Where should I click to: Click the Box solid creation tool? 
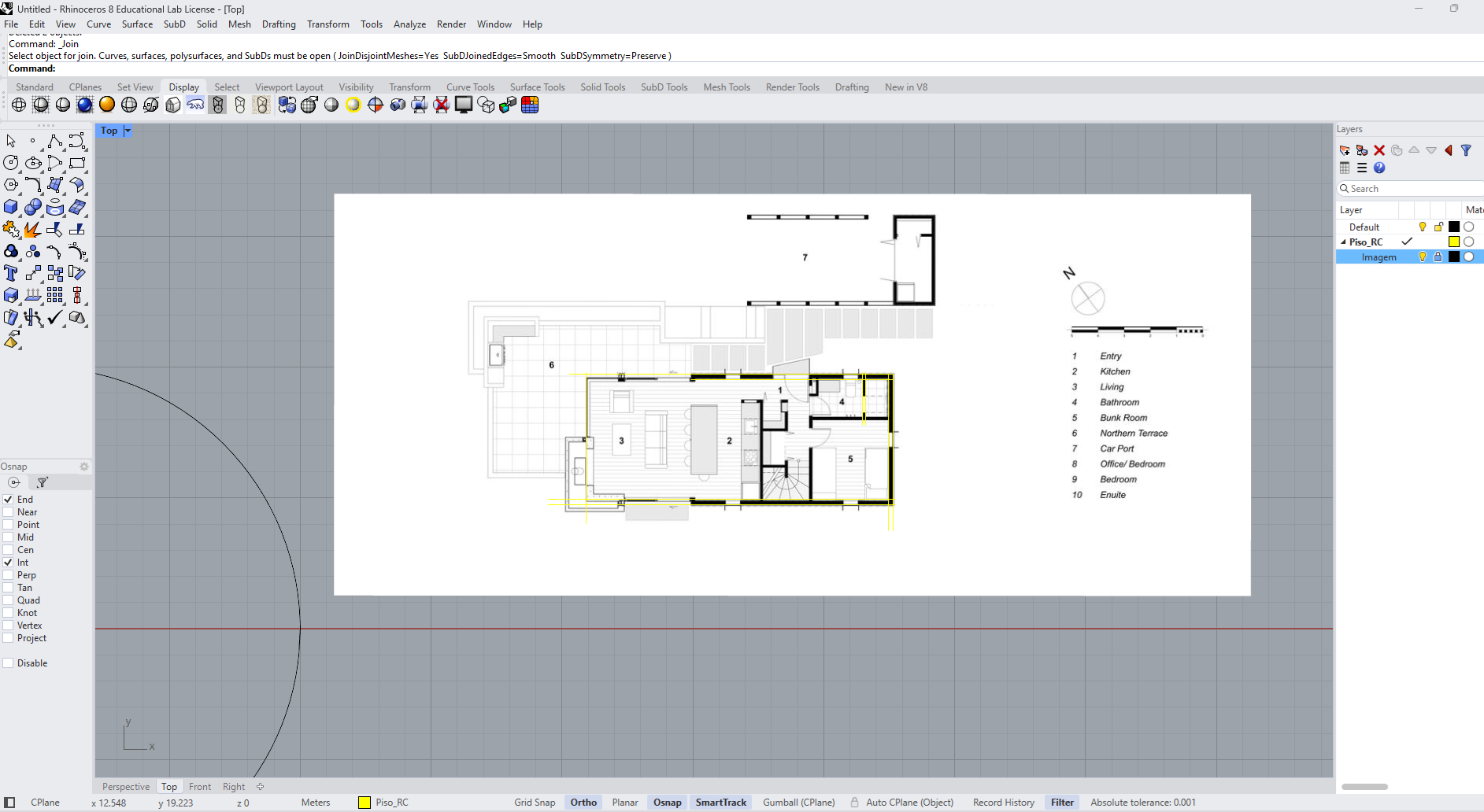11,208
